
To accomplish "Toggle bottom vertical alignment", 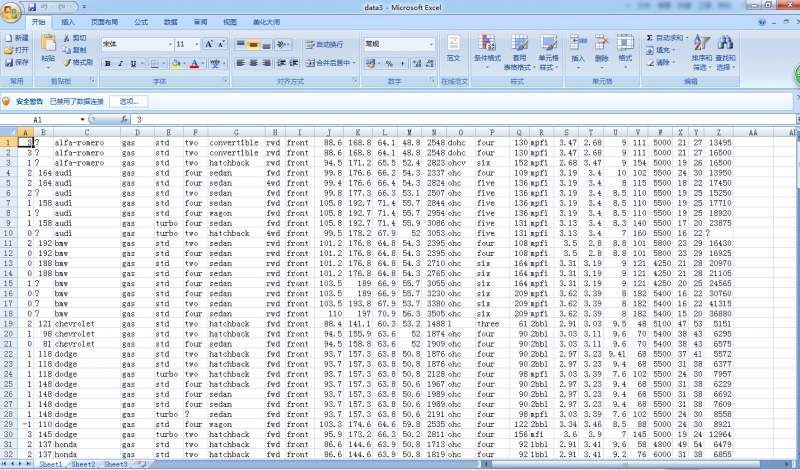I will [266, 44].
